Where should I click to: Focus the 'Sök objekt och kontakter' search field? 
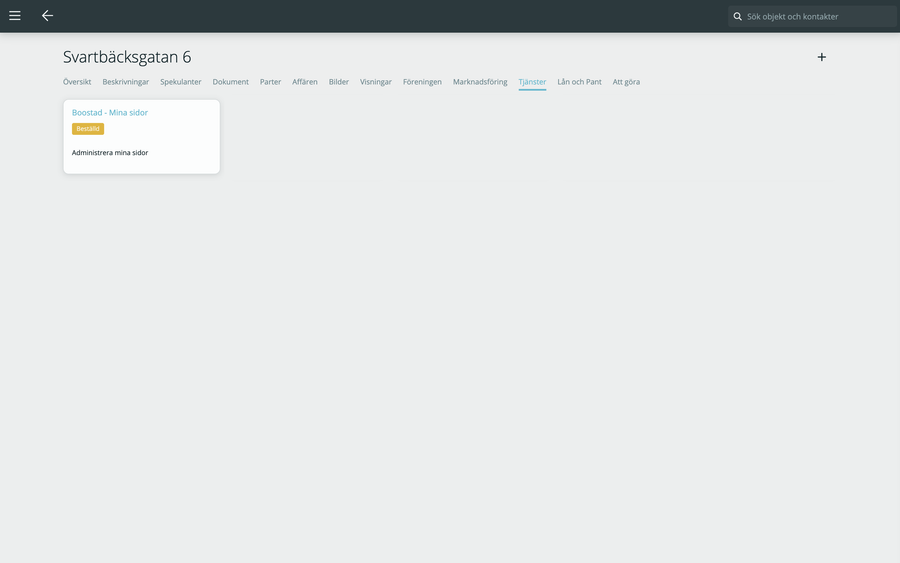tap(812, 17)
